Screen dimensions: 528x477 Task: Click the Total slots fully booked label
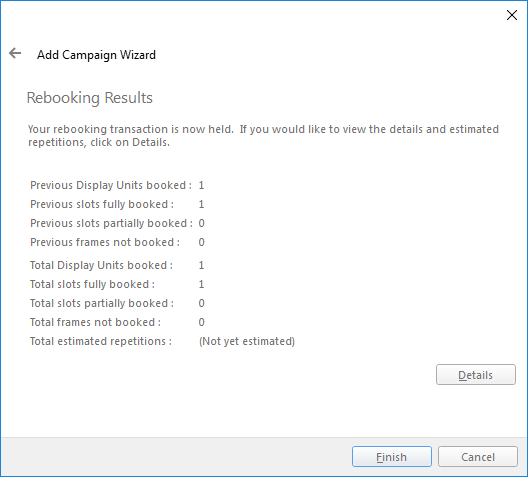[92, 284]
